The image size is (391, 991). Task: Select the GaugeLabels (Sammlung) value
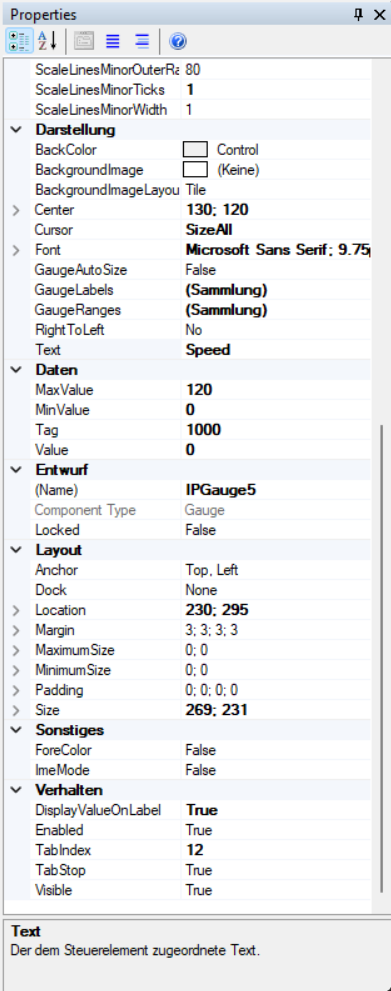226,290
